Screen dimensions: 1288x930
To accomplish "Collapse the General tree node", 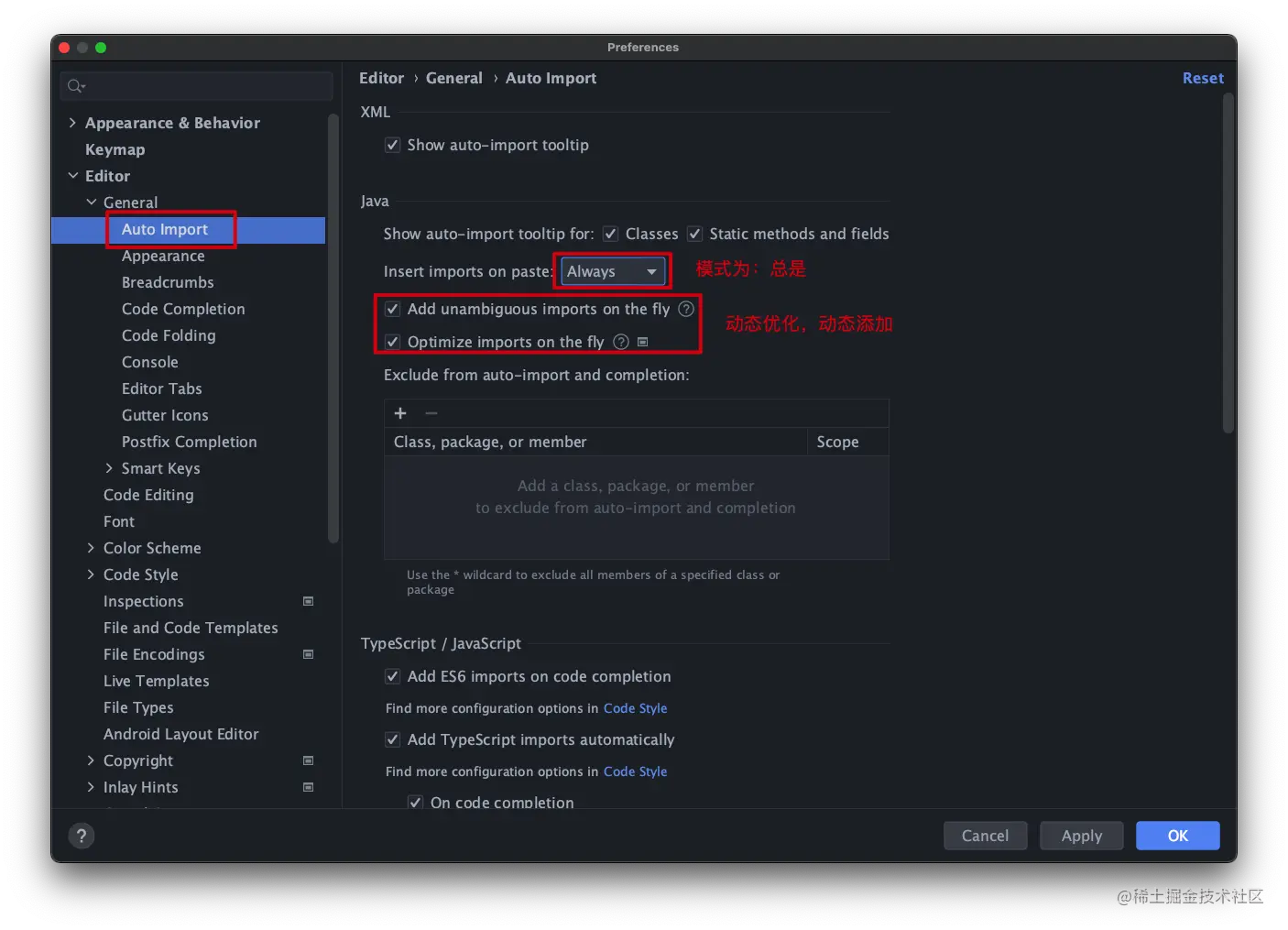I will pyautogui.click(x=91, y=202).
